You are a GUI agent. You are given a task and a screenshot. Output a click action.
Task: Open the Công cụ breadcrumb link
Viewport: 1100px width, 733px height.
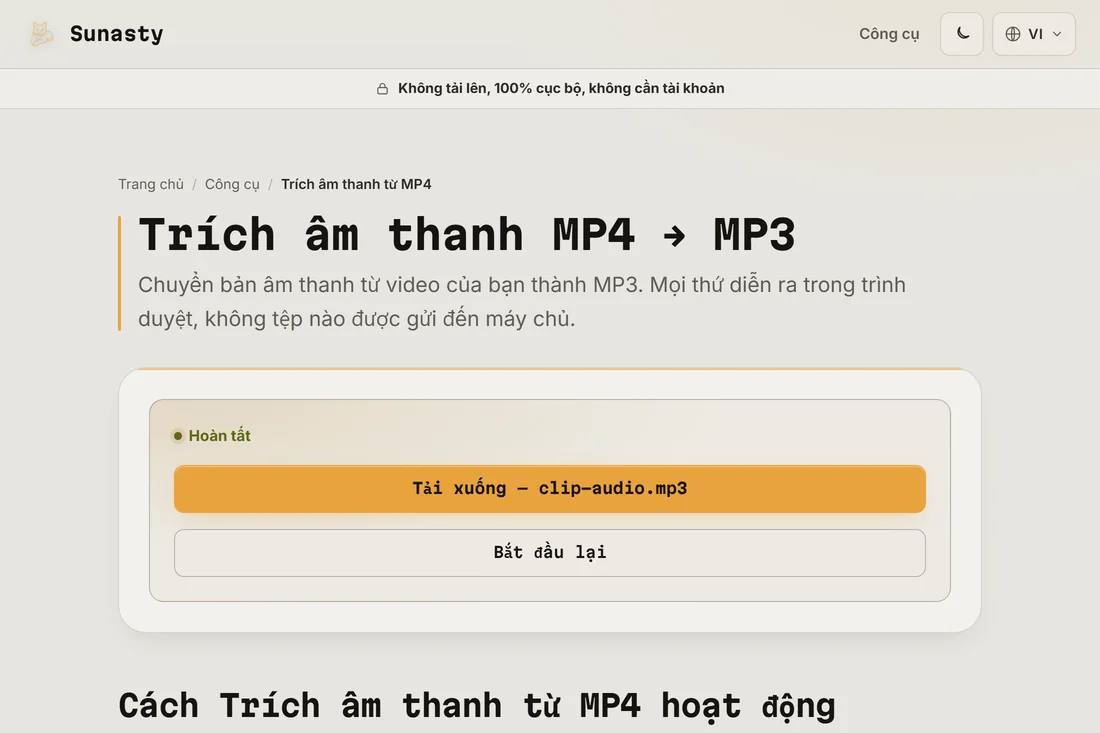(x=232, y=184)
